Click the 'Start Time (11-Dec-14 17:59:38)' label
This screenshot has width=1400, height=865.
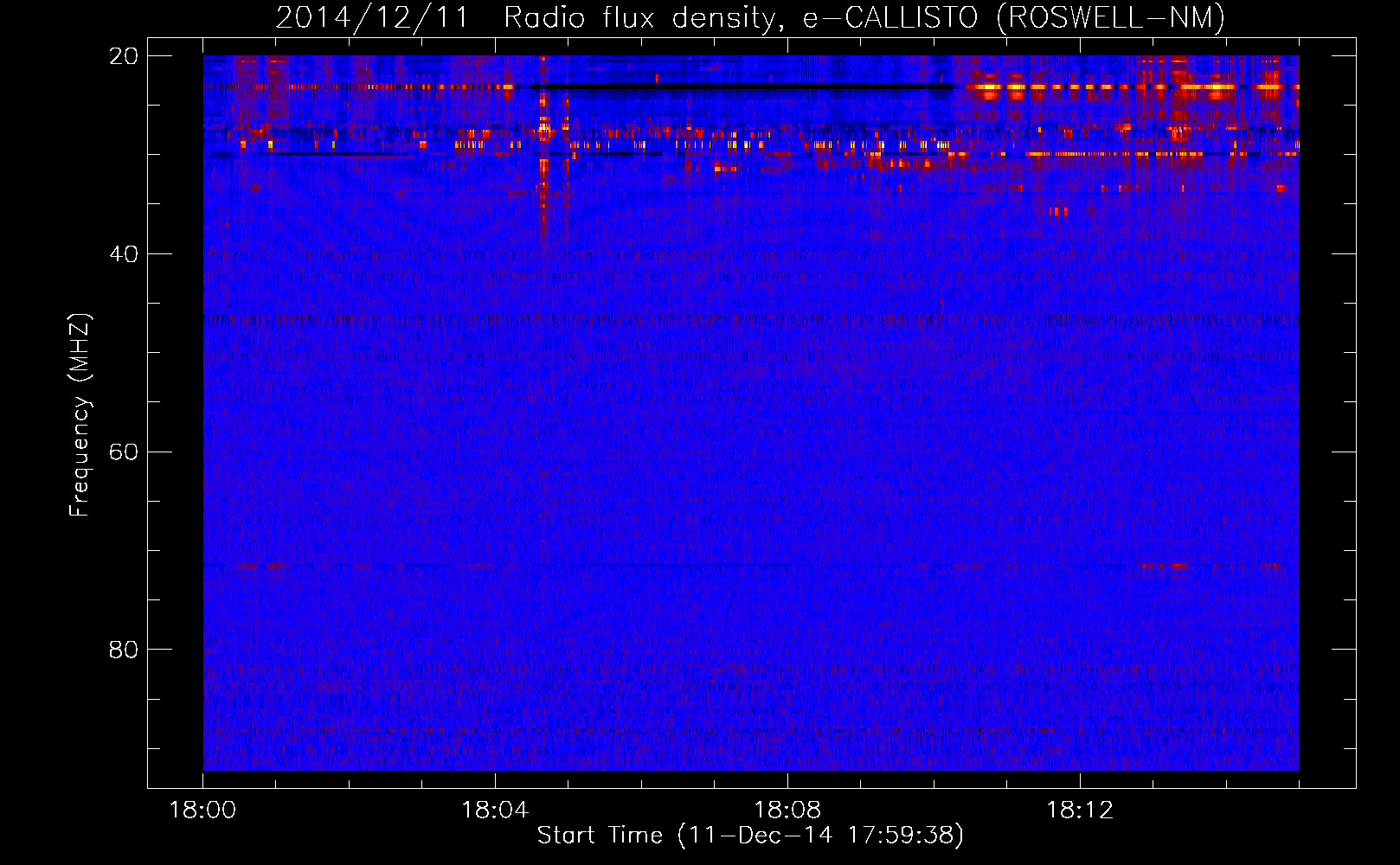(x=750, y=836)
